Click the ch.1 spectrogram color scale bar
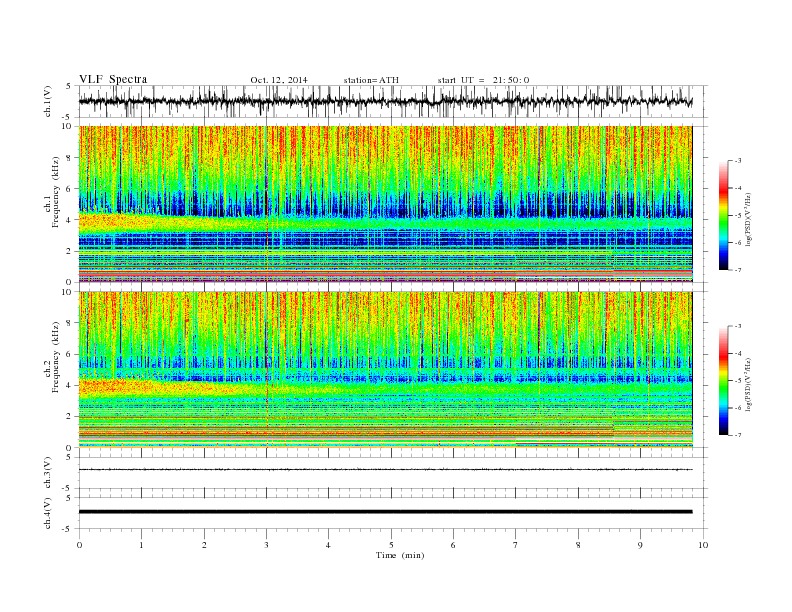 (x=723, y=216)
